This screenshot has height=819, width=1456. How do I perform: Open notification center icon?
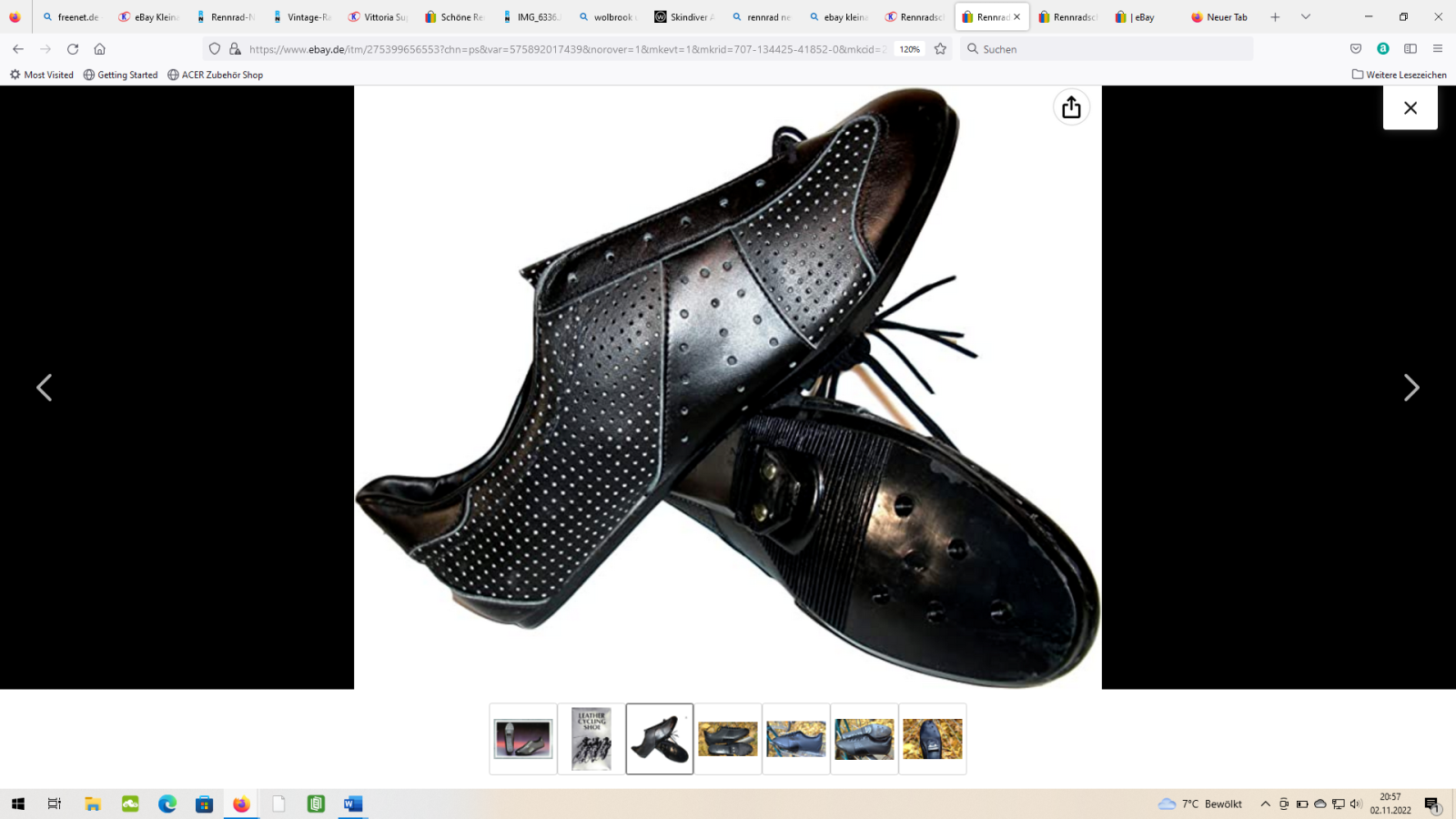point(1432,804)
